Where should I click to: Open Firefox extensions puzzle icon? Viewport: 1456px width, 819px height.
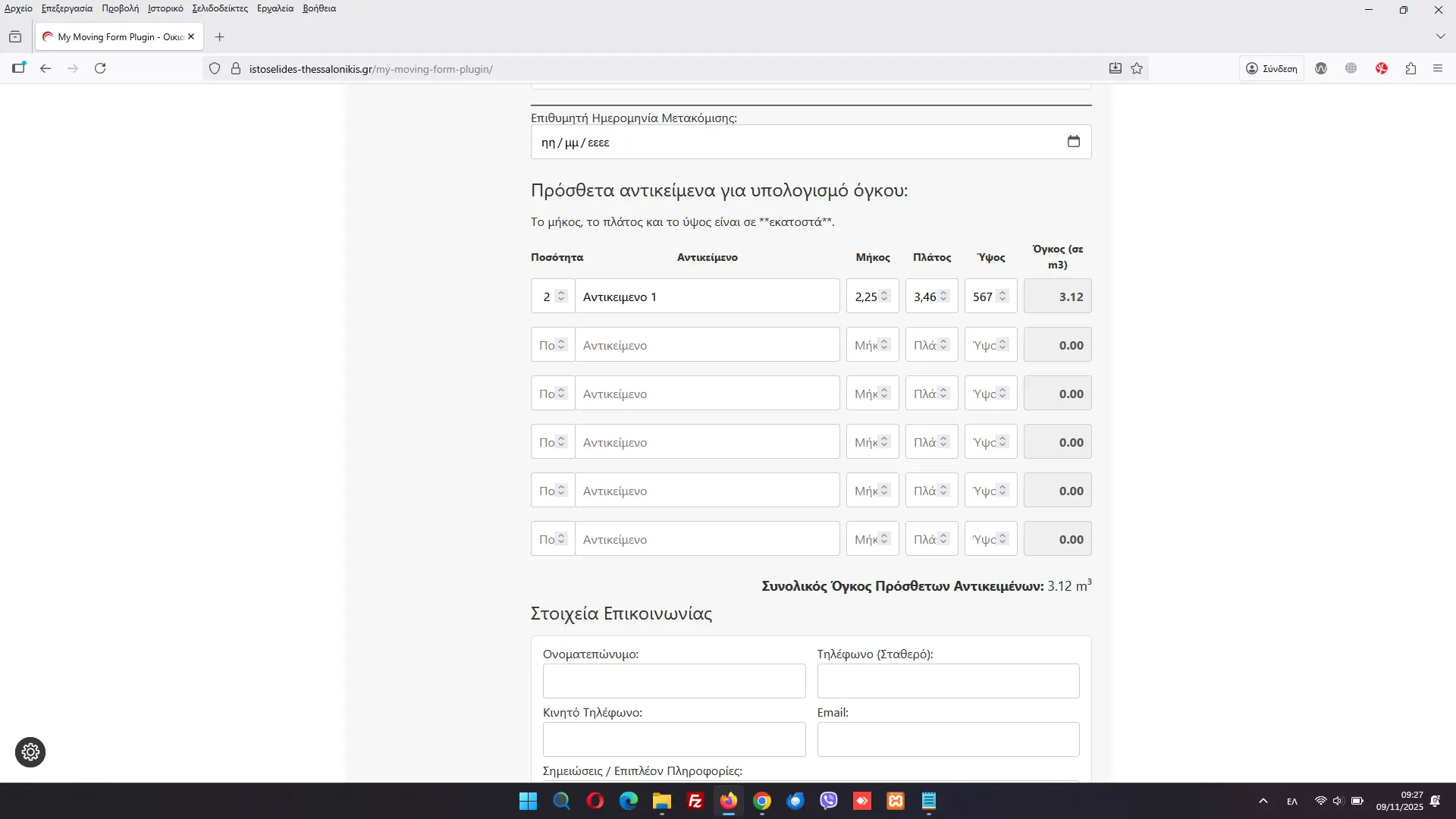pyautogui.click(x=1410, y=68)
